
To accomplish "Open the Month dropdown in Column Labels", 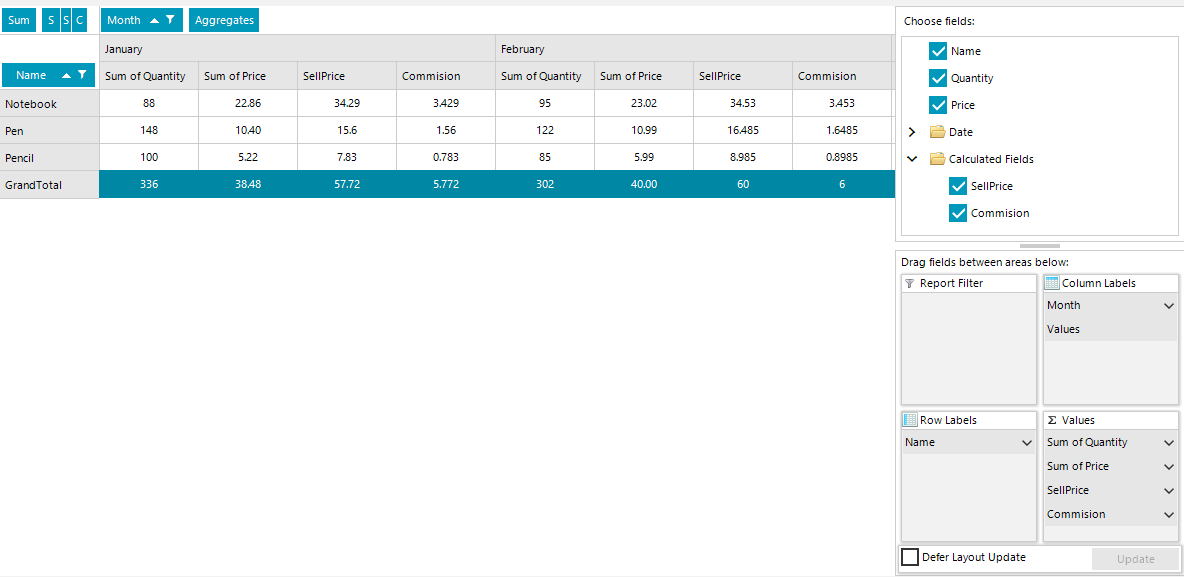I will tap(1172, 305).
